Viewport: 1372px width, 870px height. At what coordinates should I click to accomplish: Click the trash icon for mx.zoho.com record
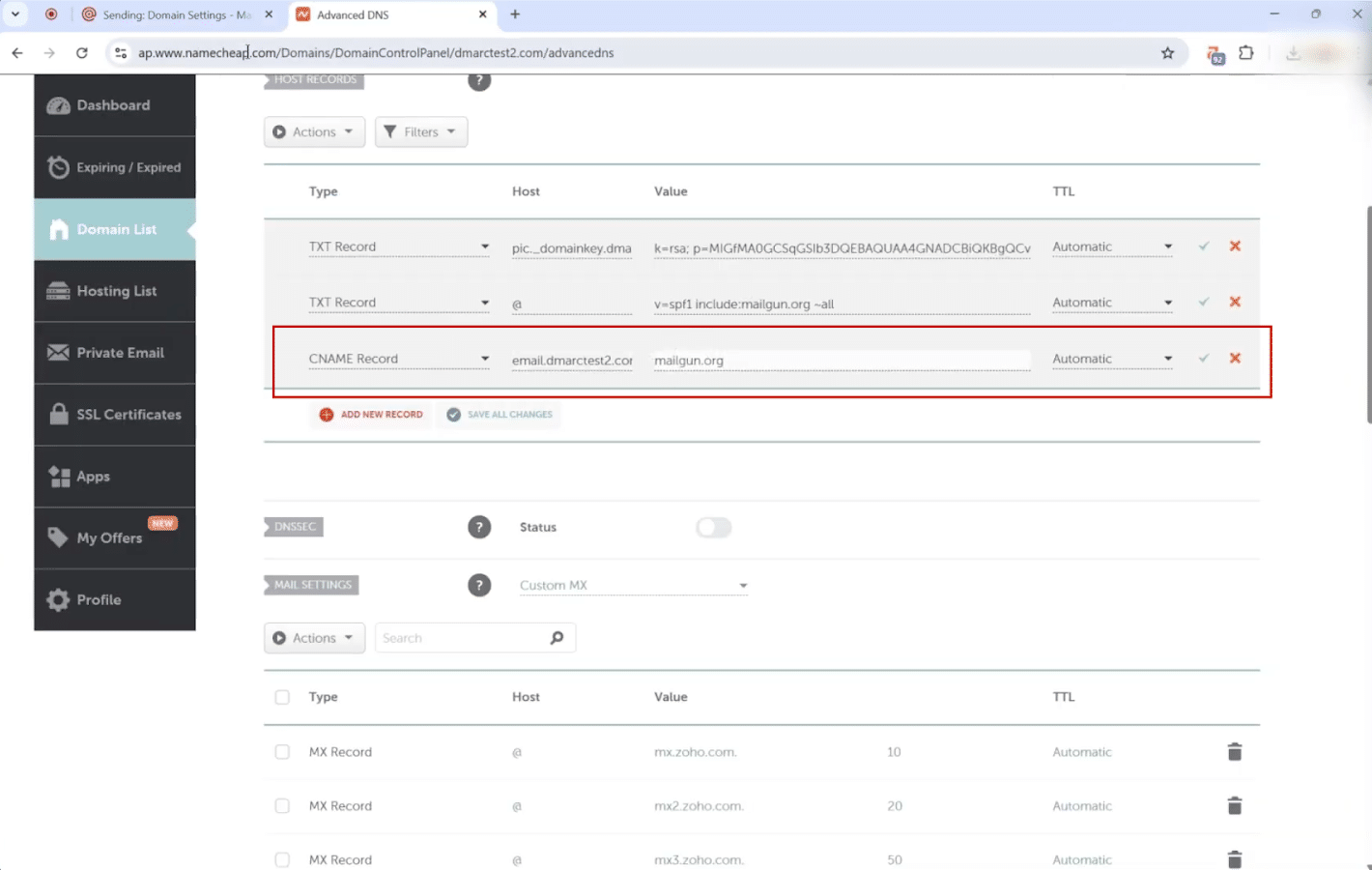tap(1234, 752)
